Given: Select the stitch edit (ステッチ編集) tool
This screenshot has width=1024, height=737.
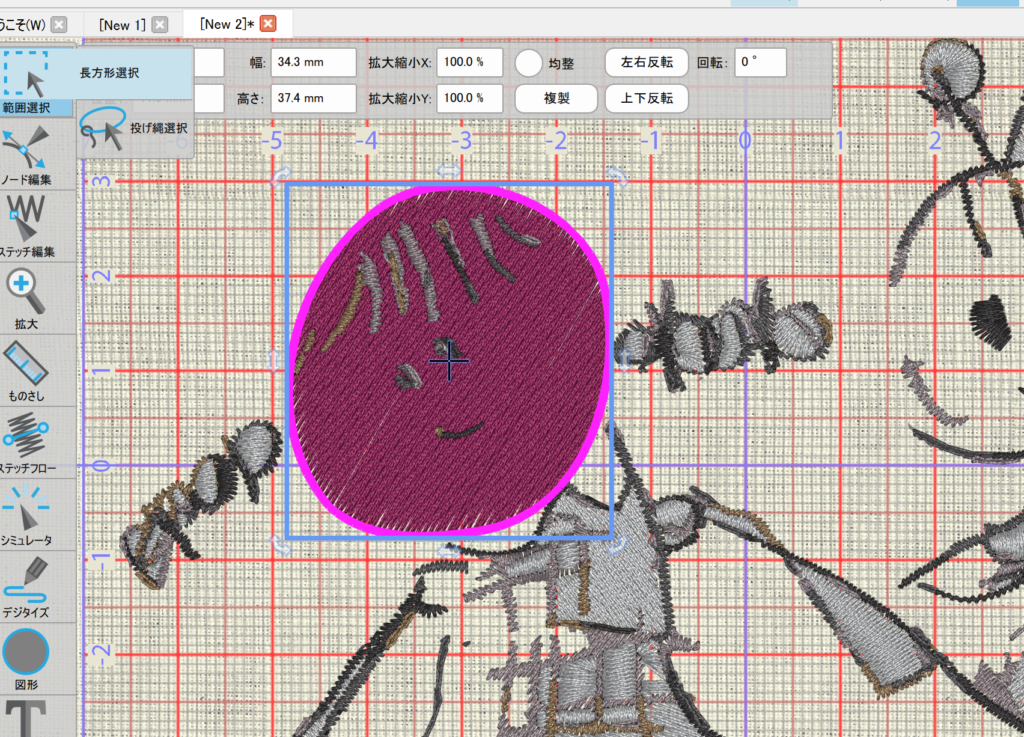Looking at the screenshot, I should click(x=39, y=226).
